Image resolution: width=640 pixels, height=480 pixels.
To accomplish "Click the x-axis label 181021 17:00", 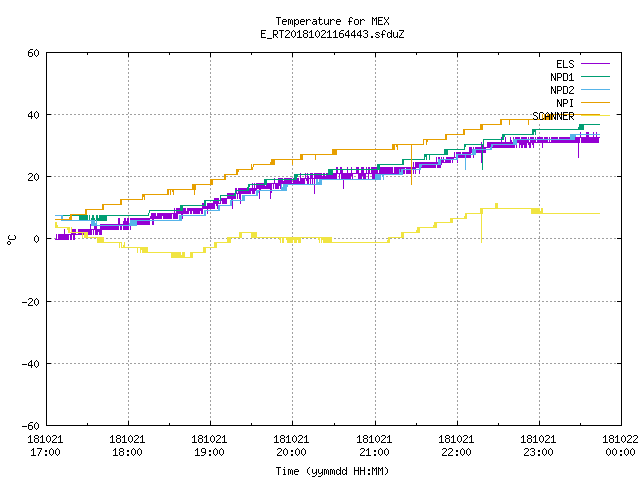I will point(45,446).
